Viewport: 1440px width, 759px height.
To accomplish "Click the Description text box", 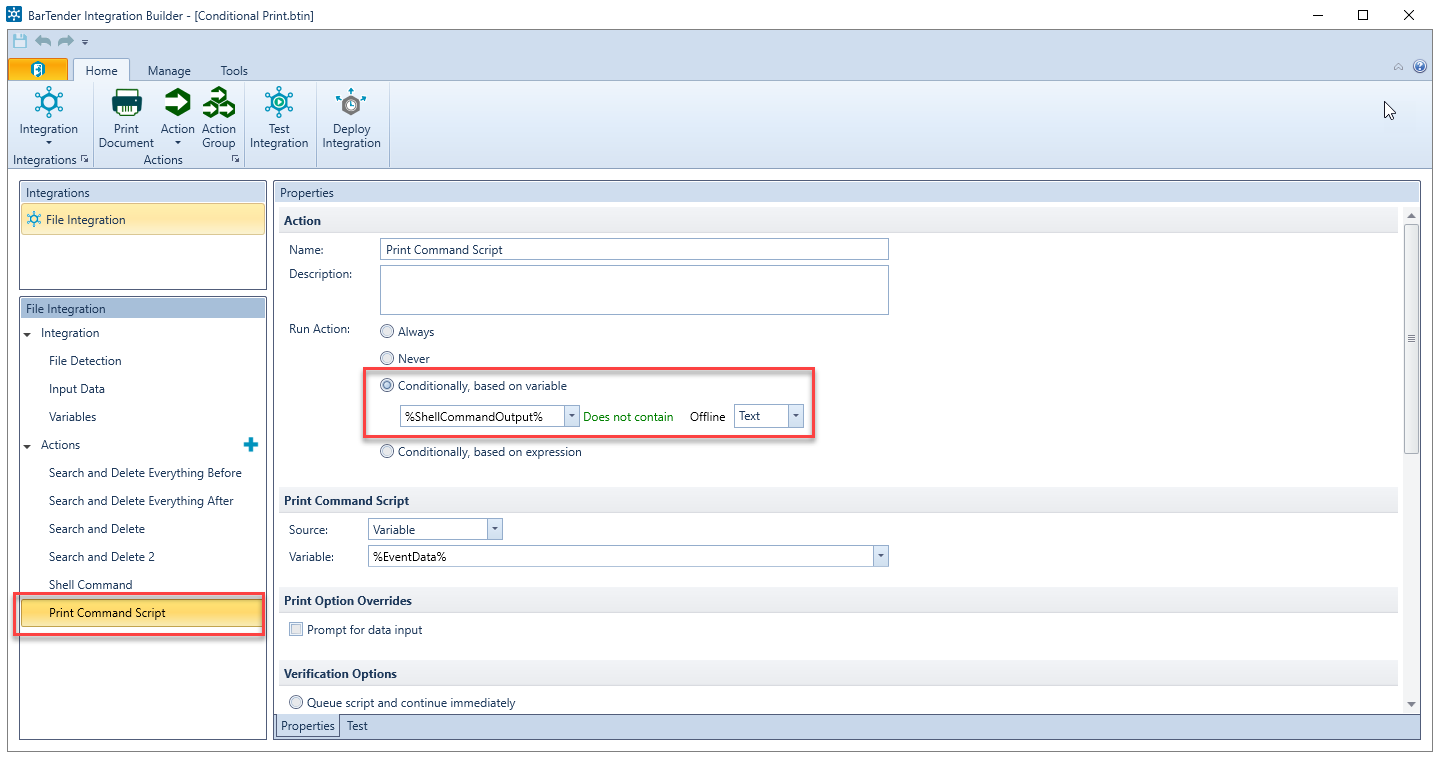I will (634, 290).
